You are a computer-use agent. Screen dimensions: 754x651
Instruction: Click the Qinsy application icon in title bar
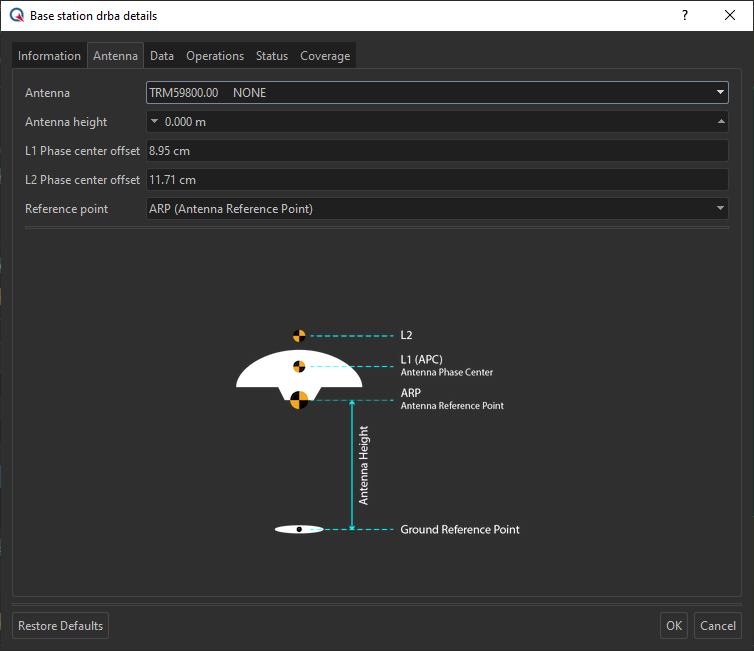coord(16,16)
